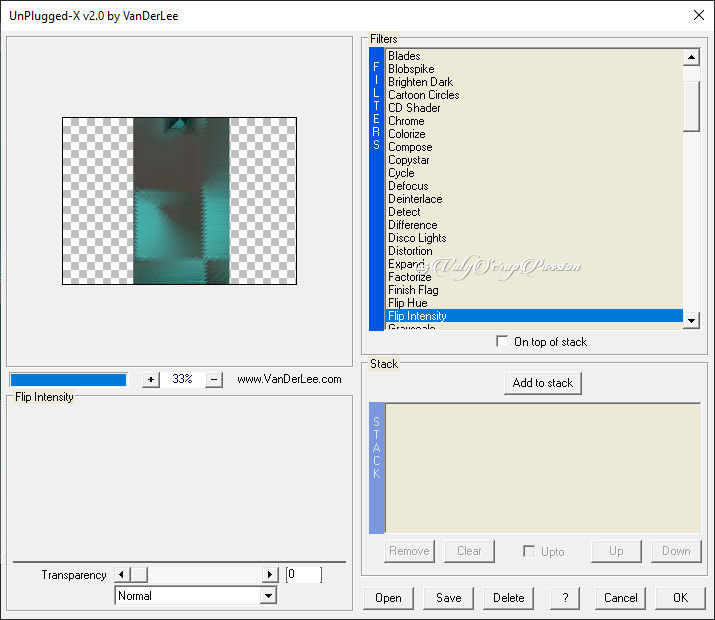715x620 pixels.
Task: Confirm with the OK button
Action: point(680,598)
